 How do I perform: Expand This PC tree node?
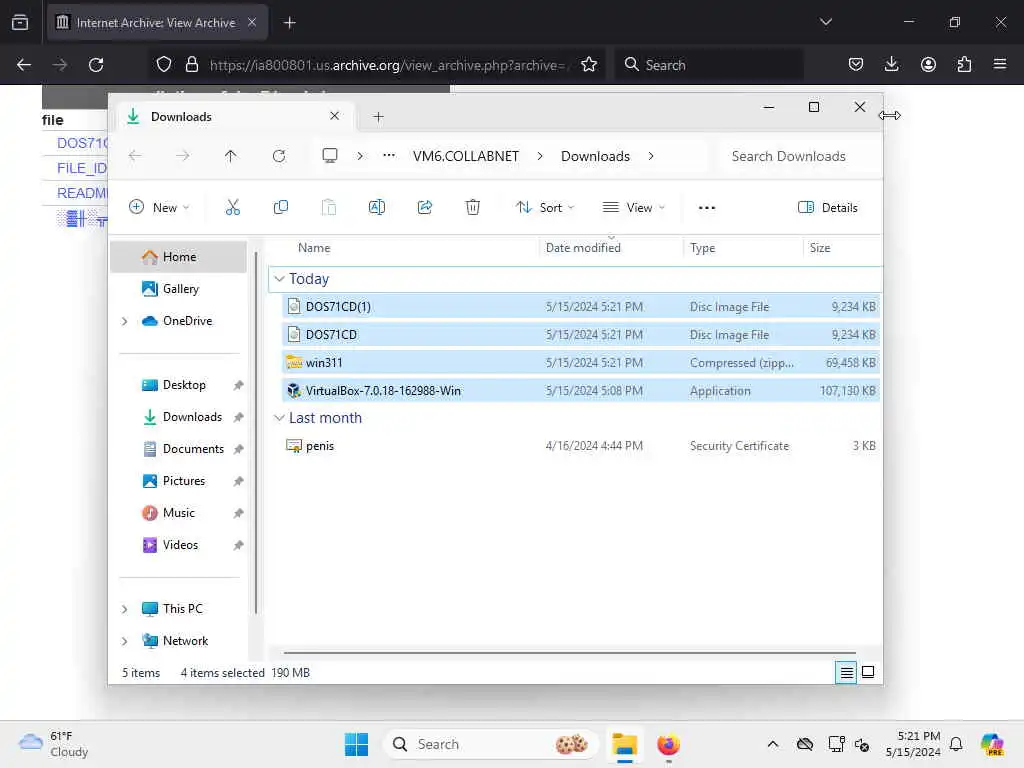[125, 609]
